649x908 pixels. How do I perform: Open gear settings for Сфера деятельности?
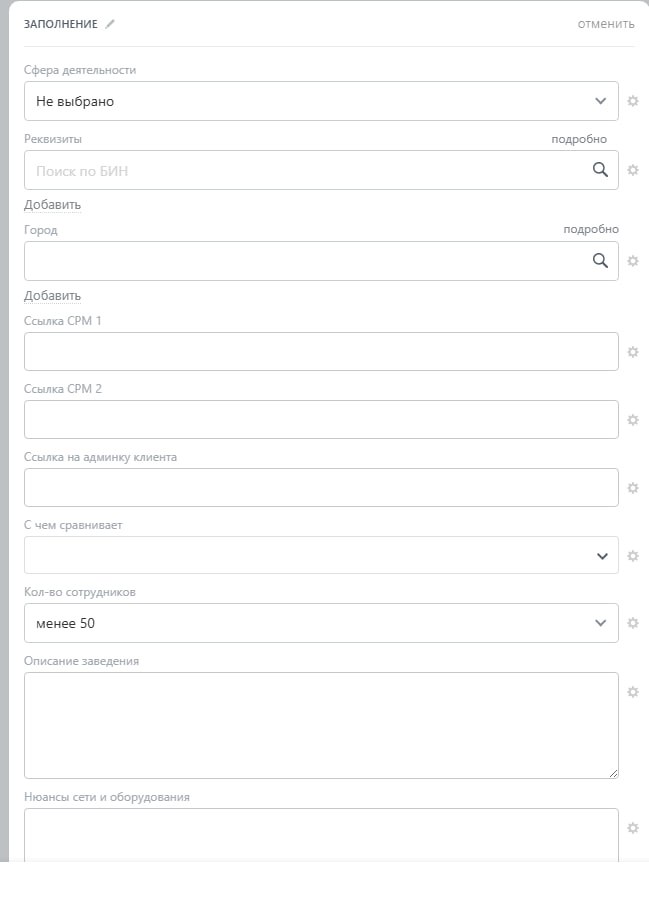pos(633,101)
